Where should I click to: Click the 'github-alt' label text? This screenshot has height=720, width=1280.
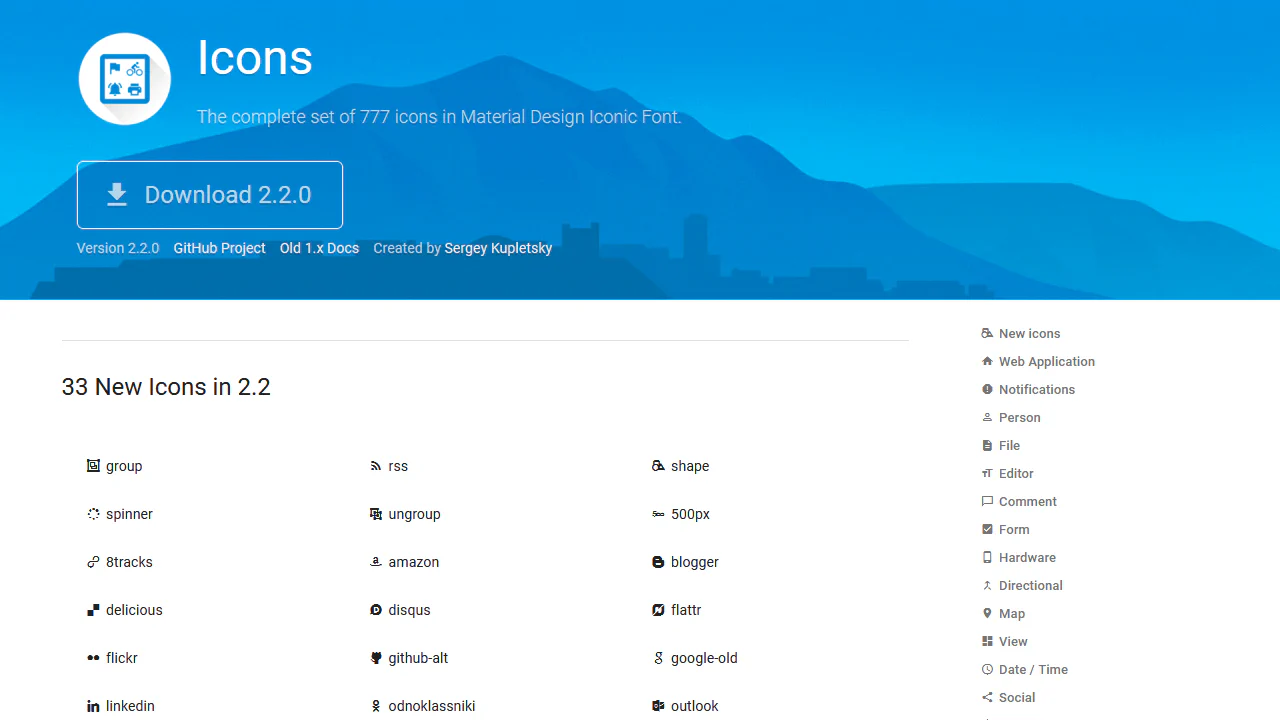418,658
